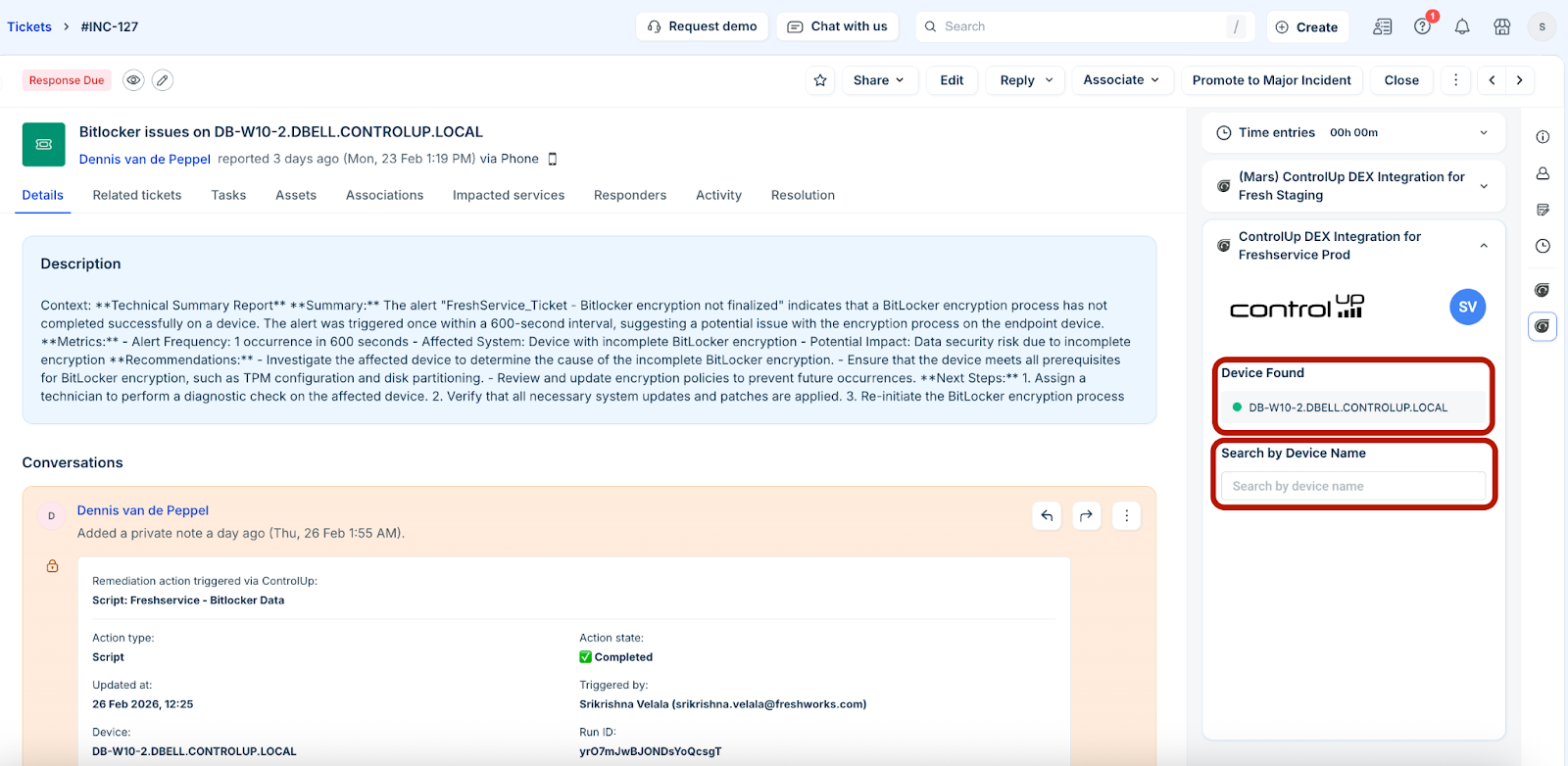
Task: Go to previous ticket arrow
Action: point(1492,80)
